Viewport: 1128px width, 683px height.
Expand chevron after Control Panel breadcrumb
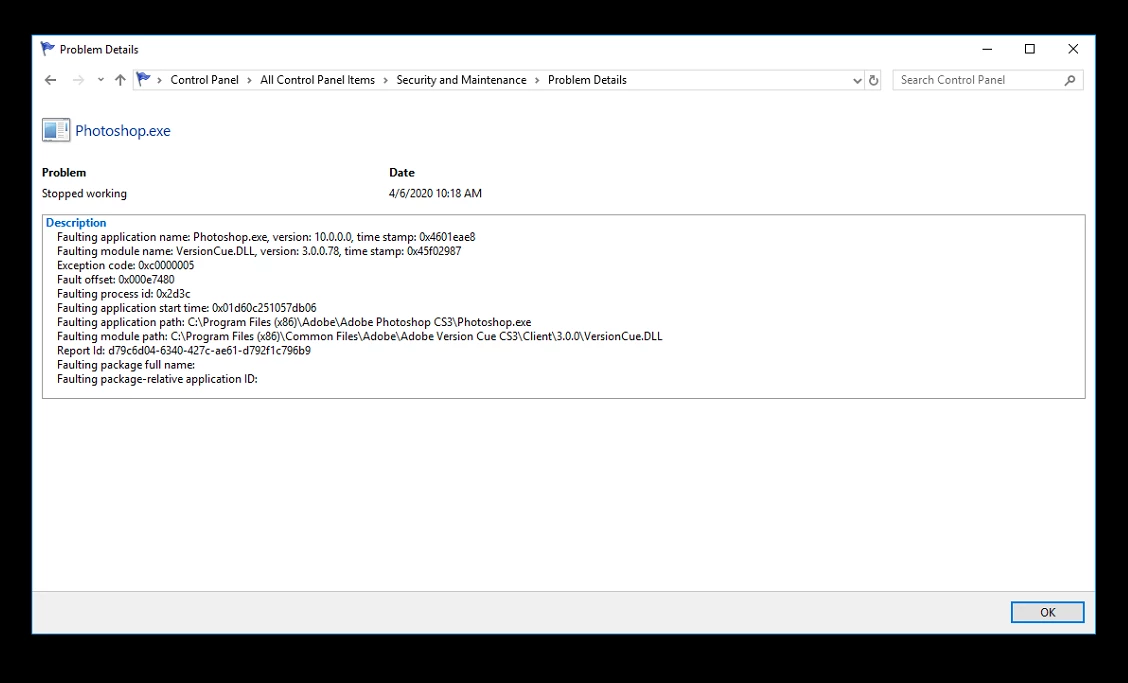[x=250, y=80]
